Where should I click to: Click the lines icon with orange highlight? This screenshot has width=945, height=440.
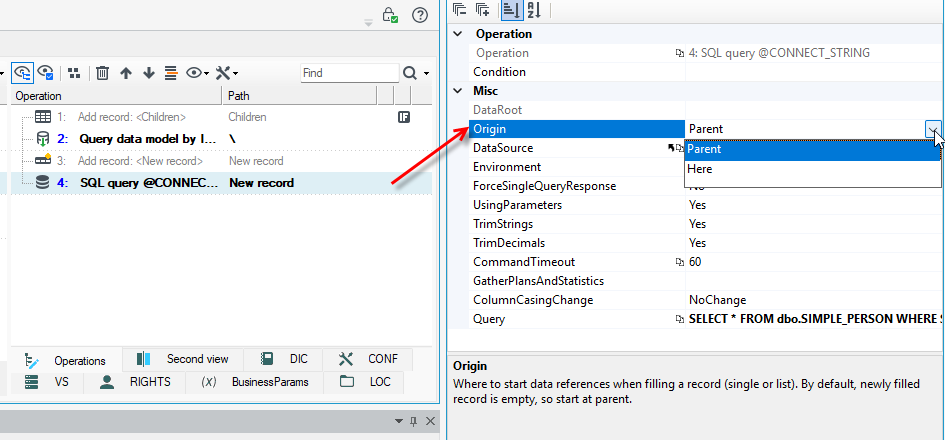[x=171, y=73]
